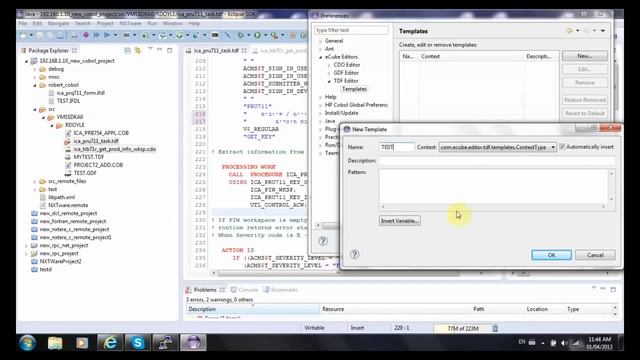Maximize the Package Explorer view
Viewport: 640px width, 360px height.
(169, 50)
